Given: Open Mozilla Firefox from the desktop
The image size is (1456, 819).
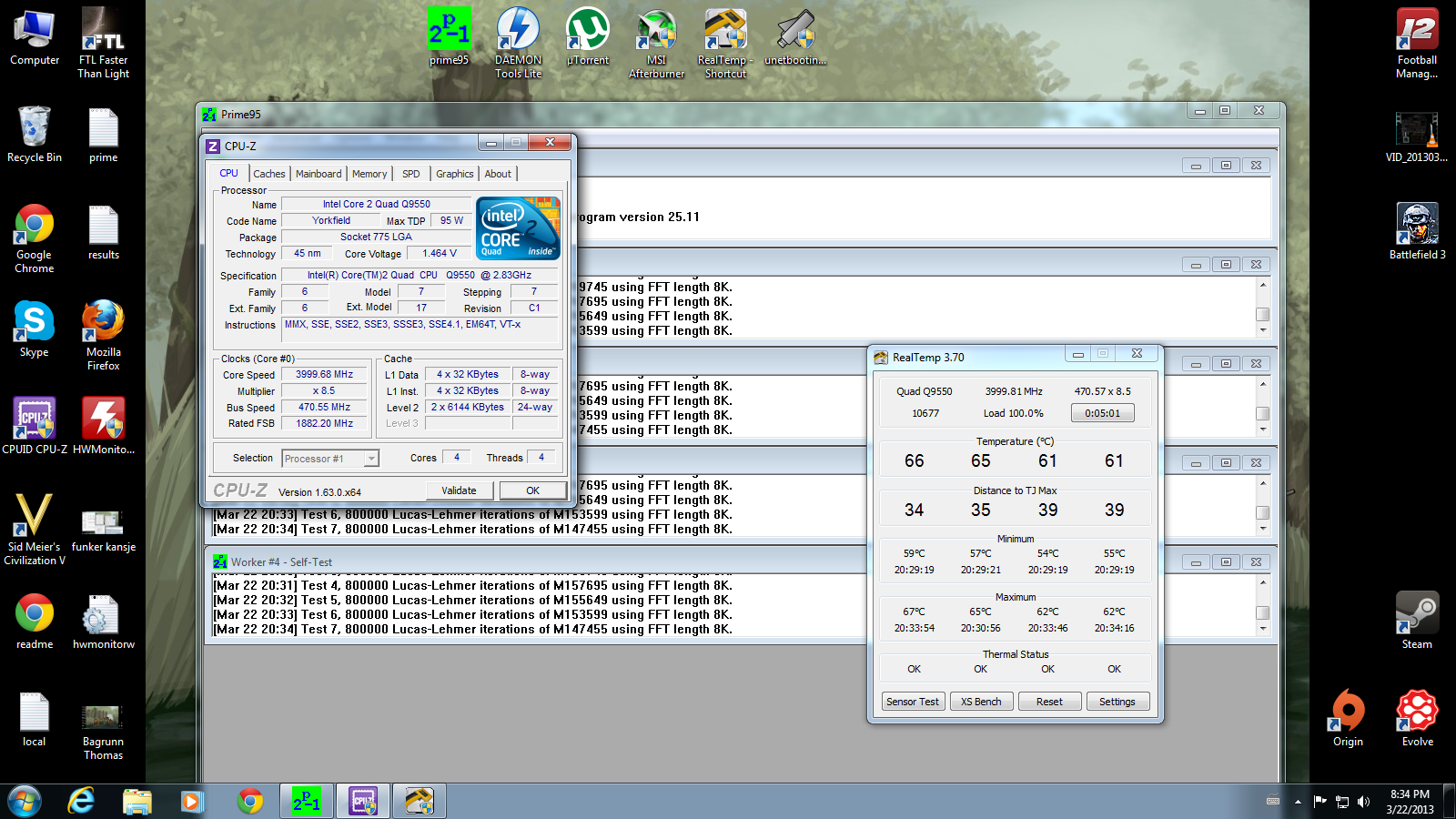Looking at the screenshot, I should tap(103, 335).
